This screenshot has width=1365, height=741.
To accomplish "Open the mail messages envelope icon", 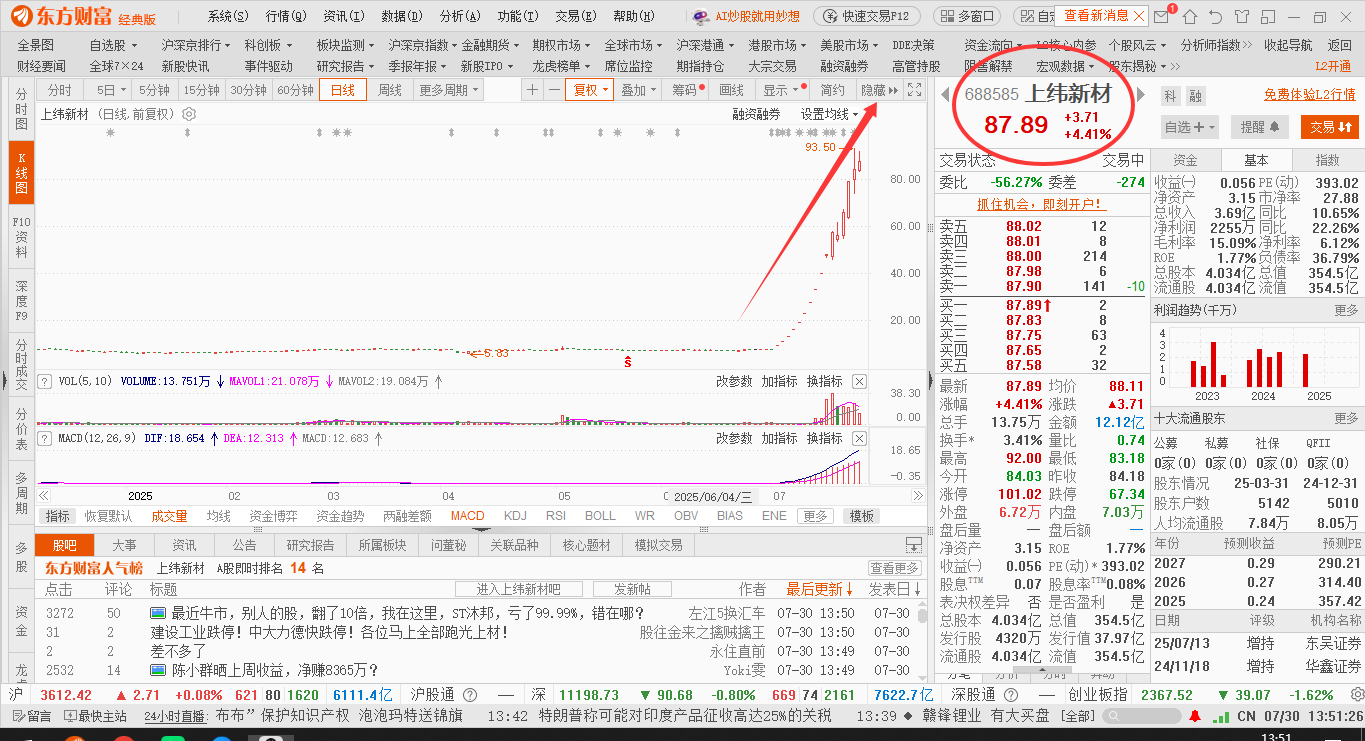I will tap(1161, 16).
